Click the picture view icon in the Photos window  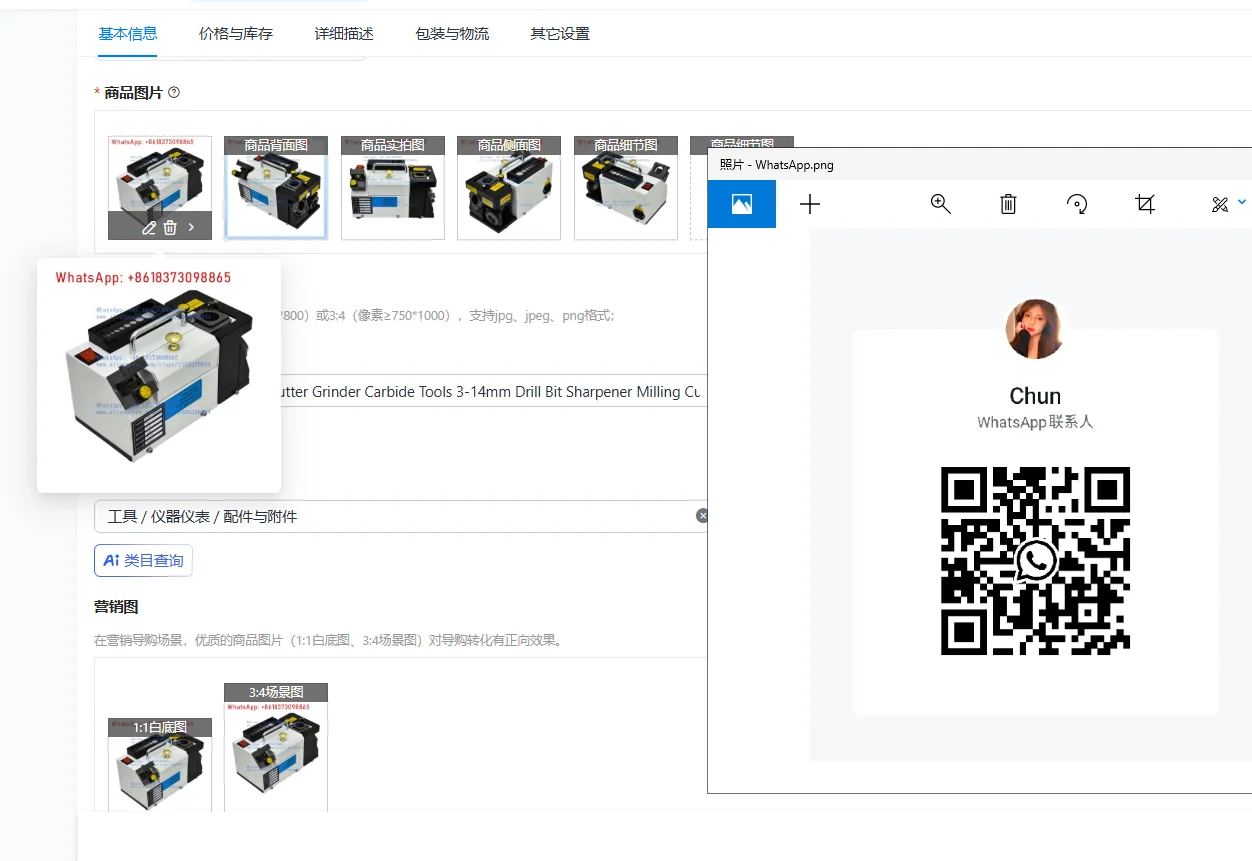click(x=742, y=204)
